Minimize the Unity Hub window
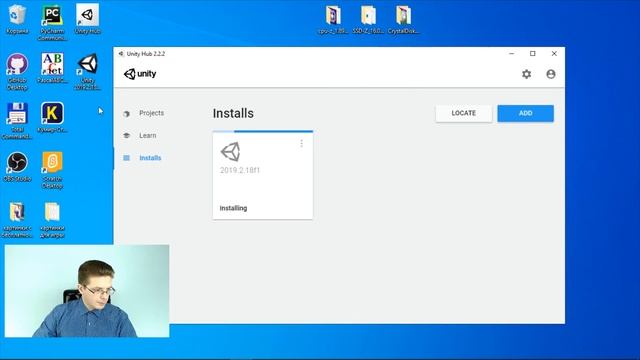The image size is (640, 360). [511, 53]
